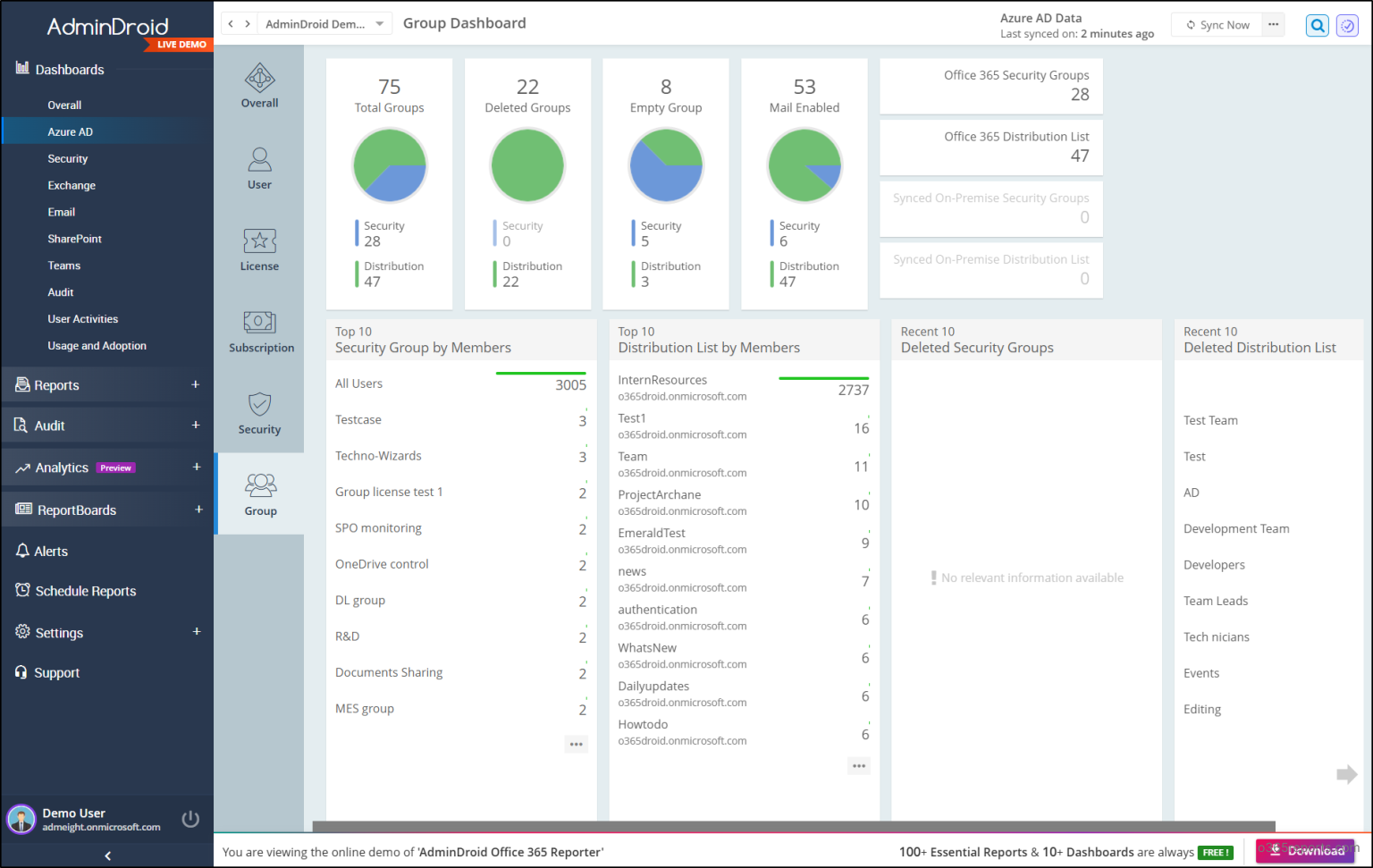1373x868 pixels.
Task: Select the Techno-Wizards group row
Action: coord(461,456)
